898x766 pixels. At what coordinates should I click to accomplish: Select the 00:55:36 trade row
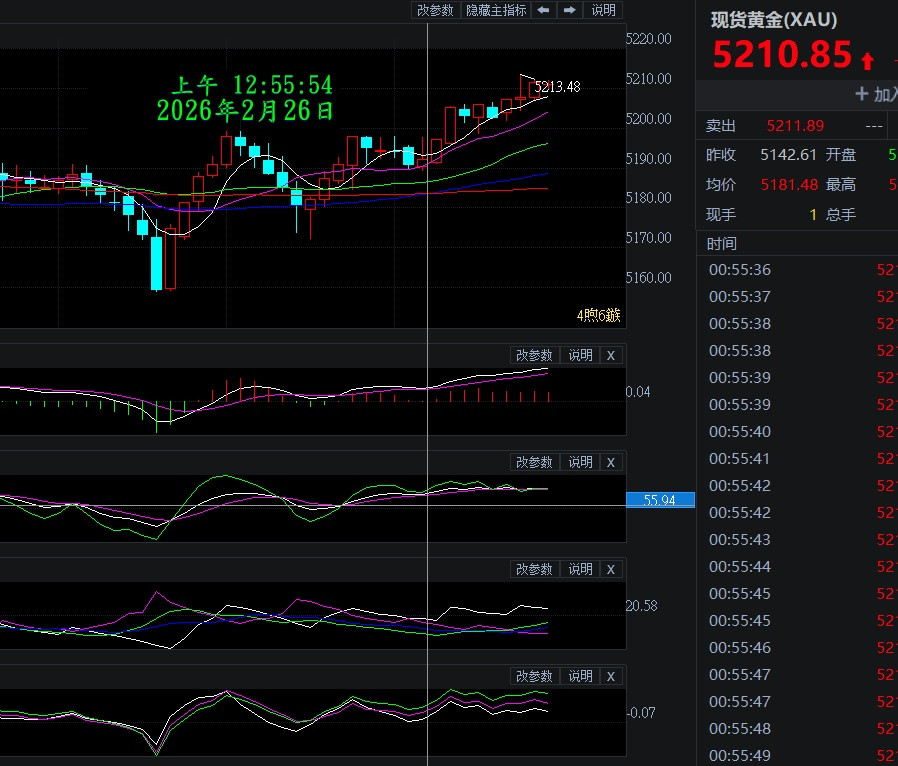point(740,270)
